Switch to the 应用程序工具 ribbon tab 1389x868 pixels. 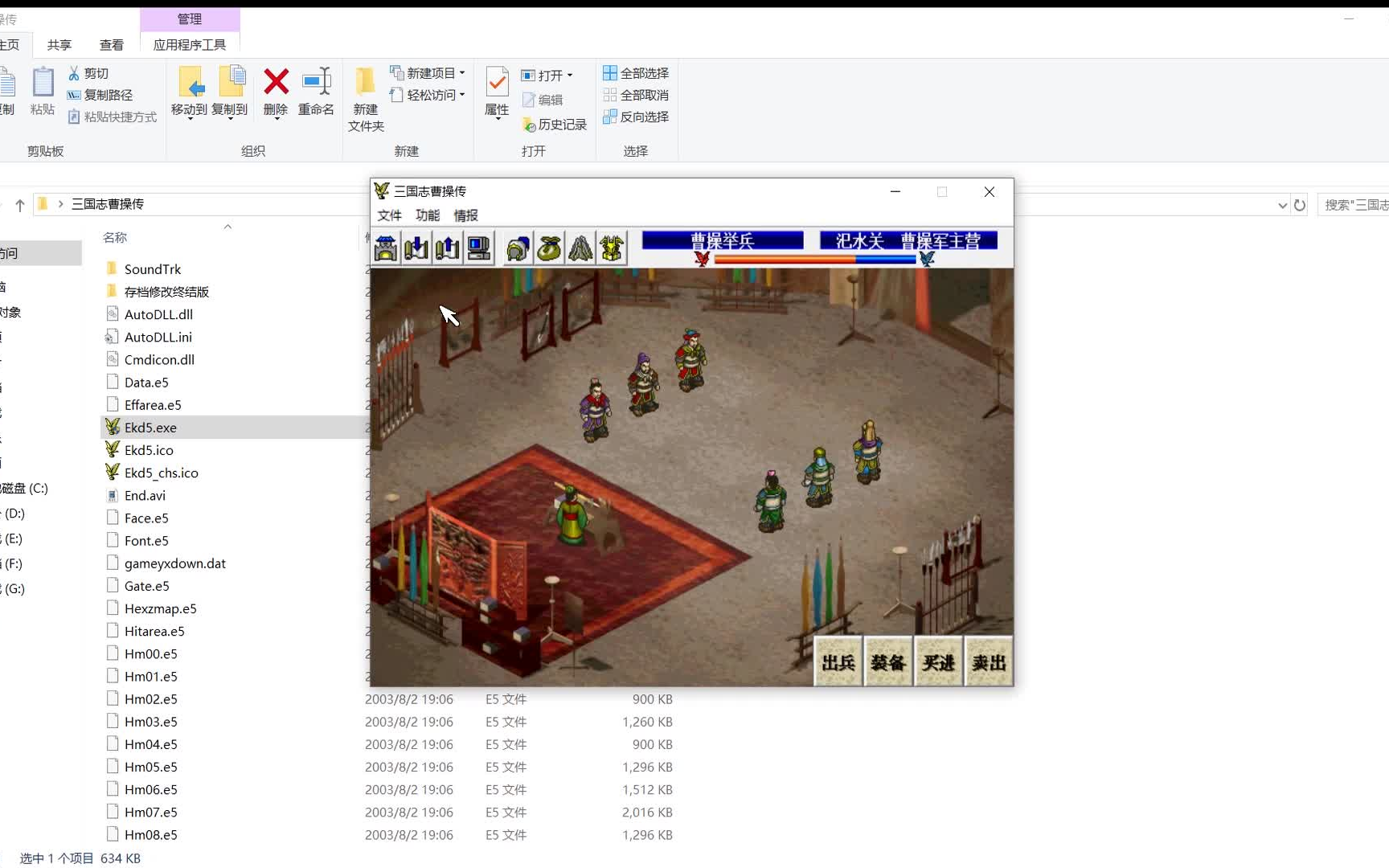[x=190, y=45]
